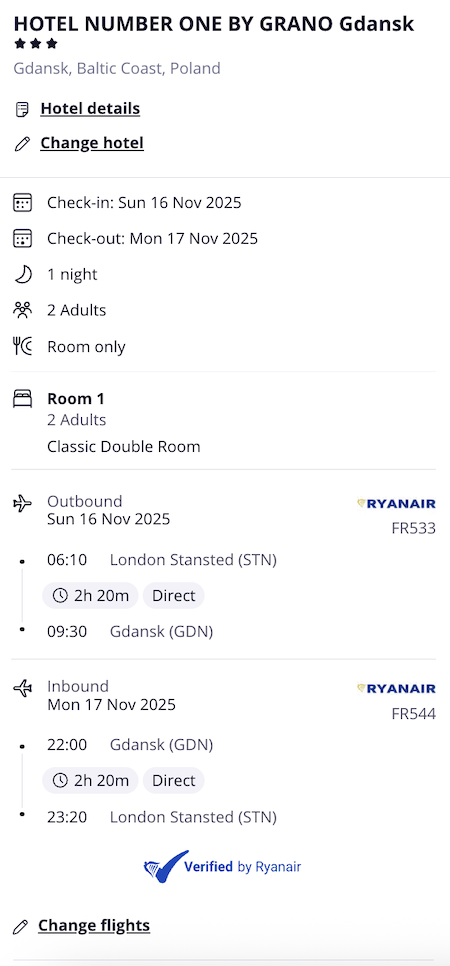Click the Ryanair logo on inbound flight
Viewport: 450px width, 966px height.
[396, 689]
